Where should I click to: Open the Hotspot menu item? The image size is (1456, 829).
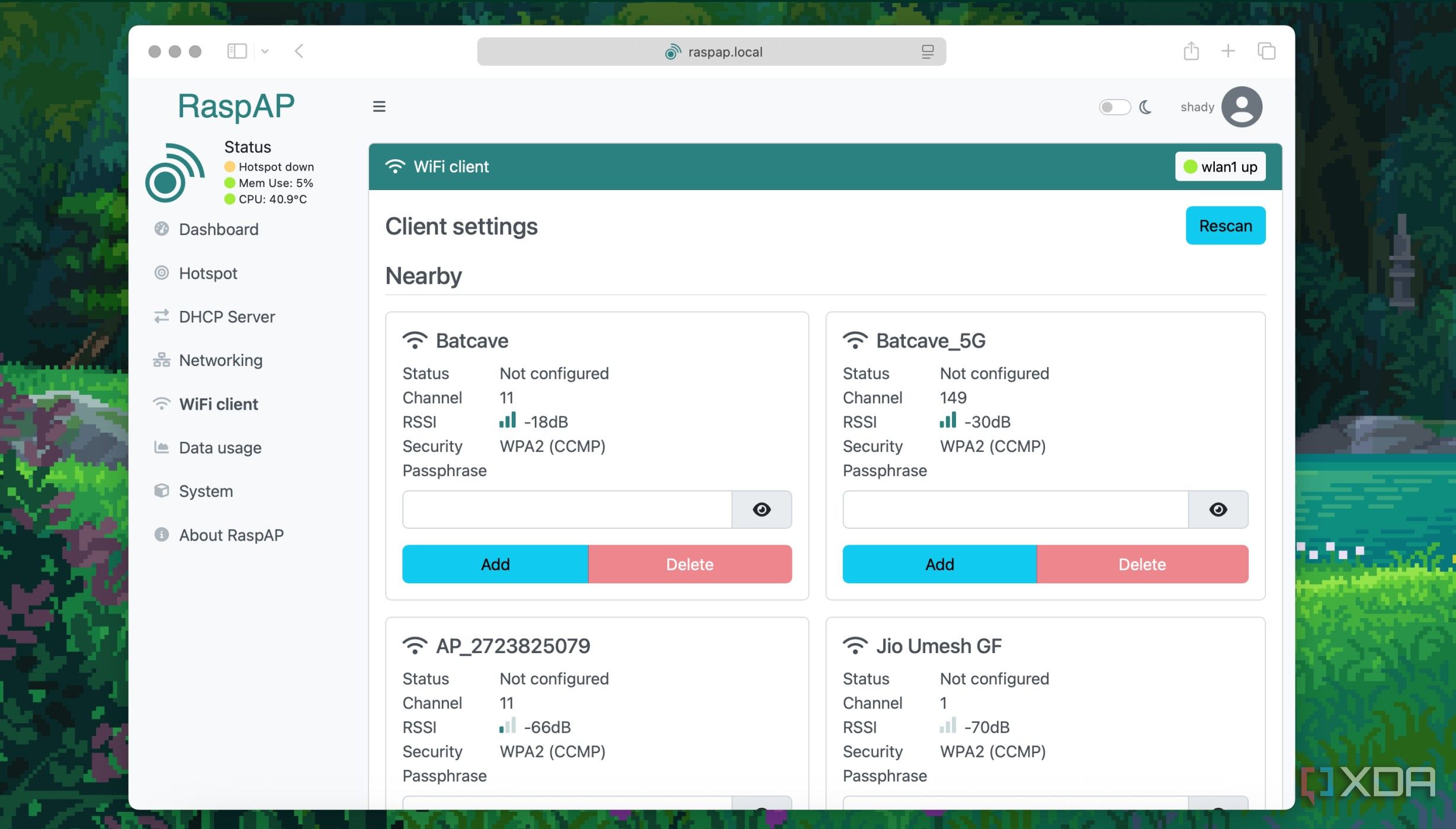(208, 273)
